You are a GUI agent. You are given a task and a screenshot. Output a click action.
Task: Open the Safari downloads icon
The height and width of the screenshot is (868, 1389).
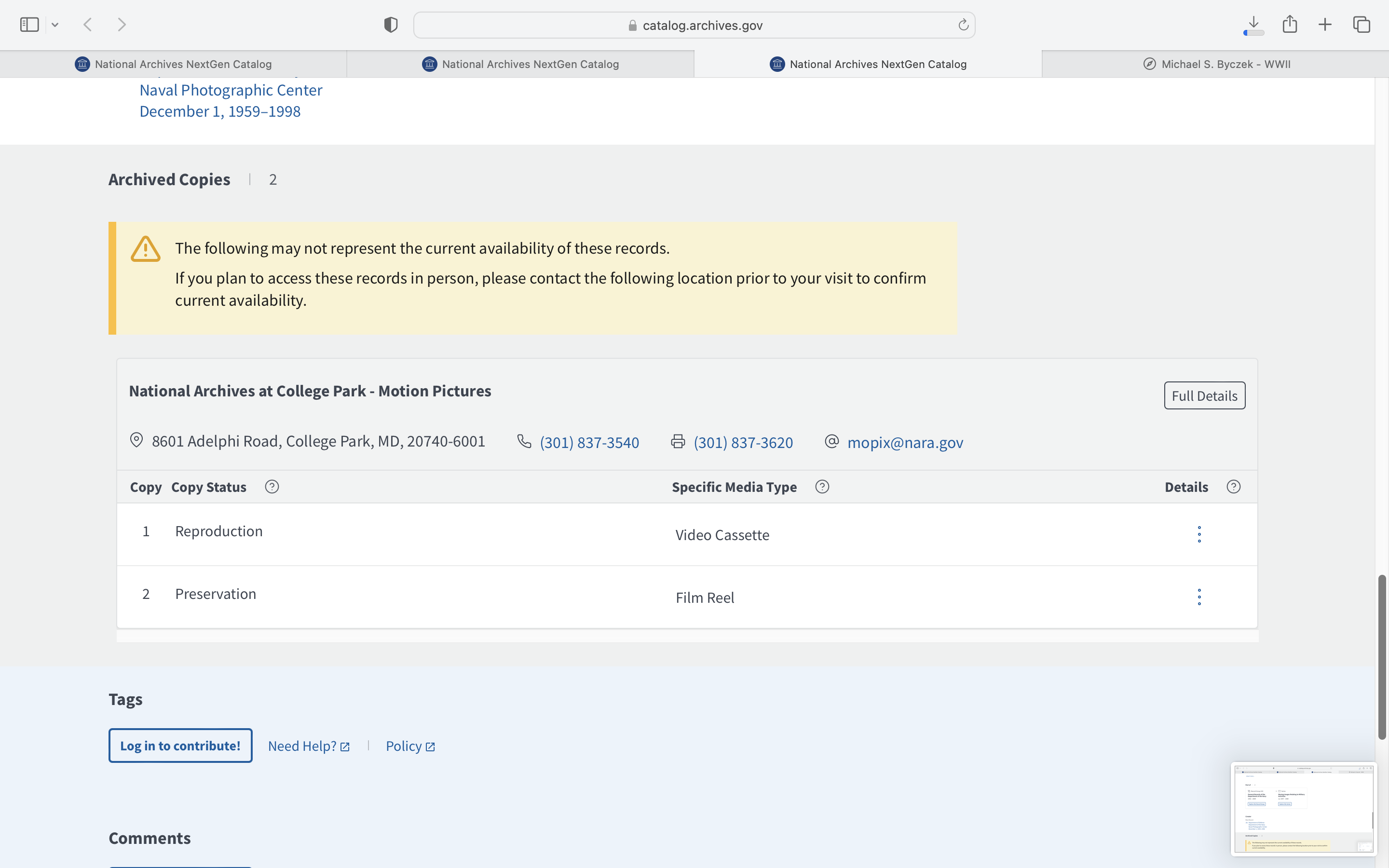[1253, 25]
